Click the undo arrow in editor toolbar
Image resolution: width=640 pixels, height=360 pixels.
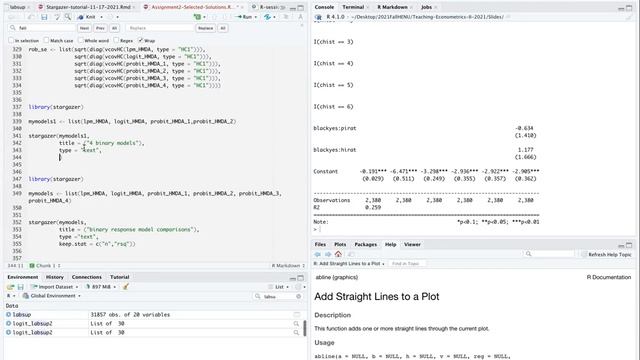point(31,17)
